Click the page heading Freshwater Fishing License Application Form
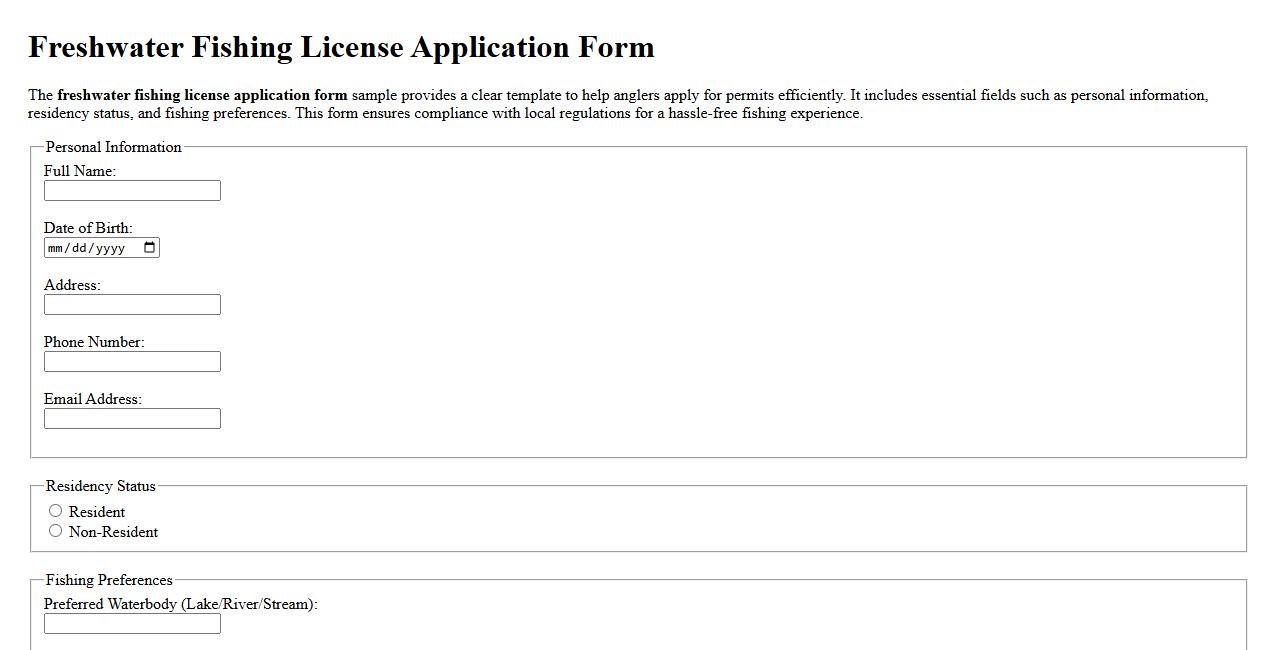1278x650 pixels. pos(341,46)
